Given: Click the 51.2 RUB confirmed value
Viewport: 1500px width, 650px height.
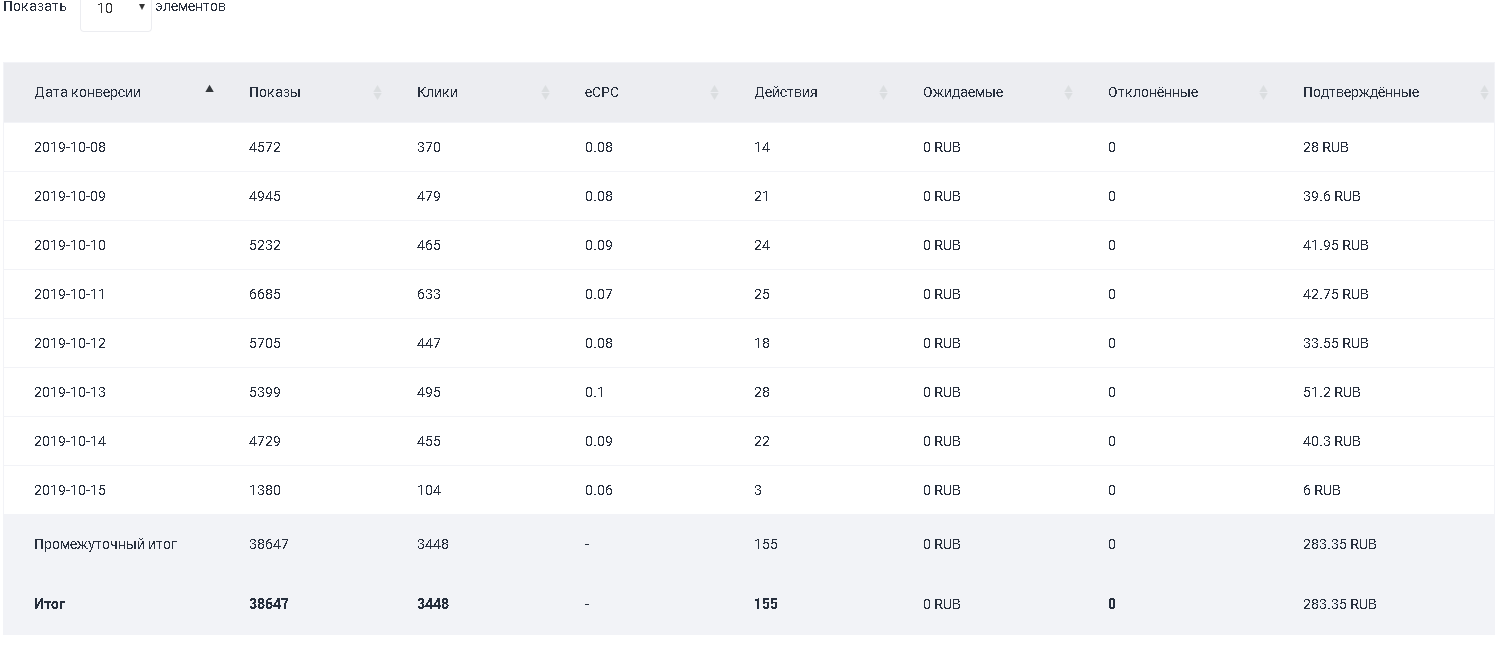Looking at the screenshot, I should click(x=1331, y=392).
